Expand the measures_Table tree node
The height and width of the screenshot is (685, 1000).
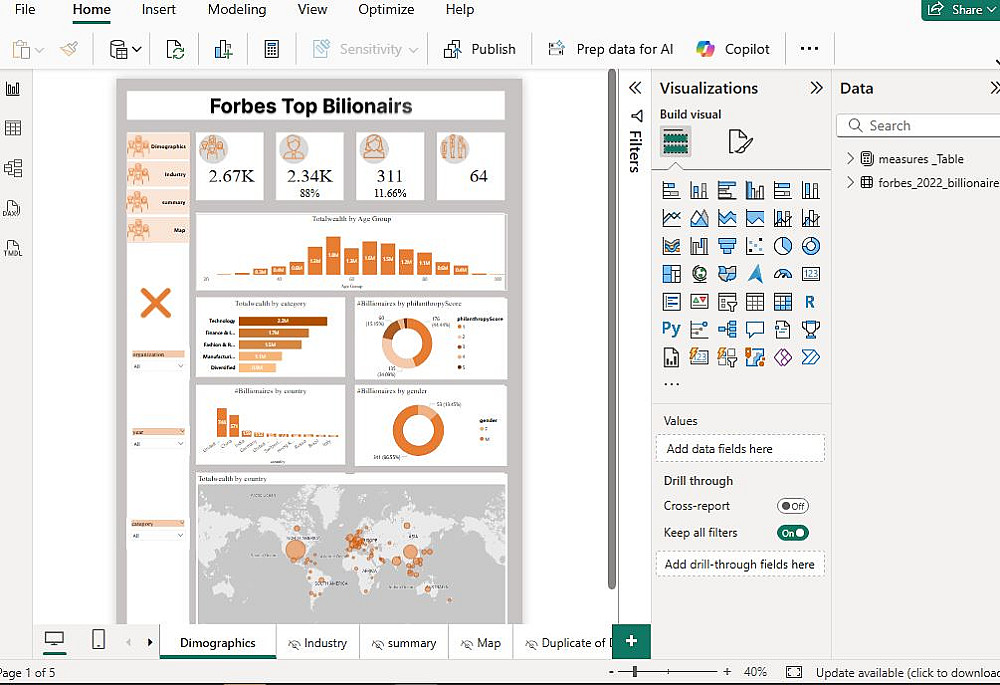[850, 158]
